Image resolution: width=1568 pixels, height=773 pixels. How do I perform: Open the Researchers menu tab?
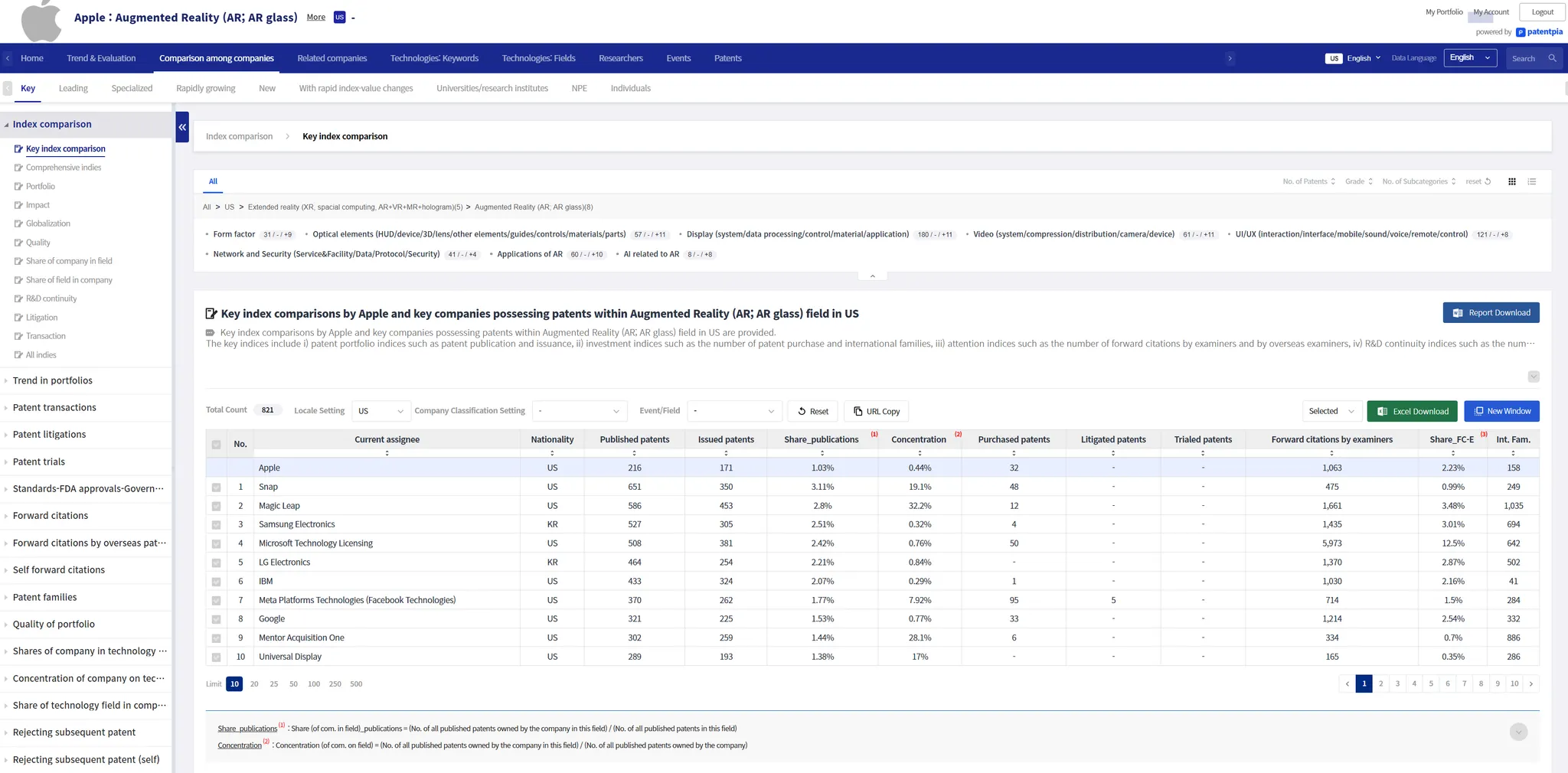(620, 58)
